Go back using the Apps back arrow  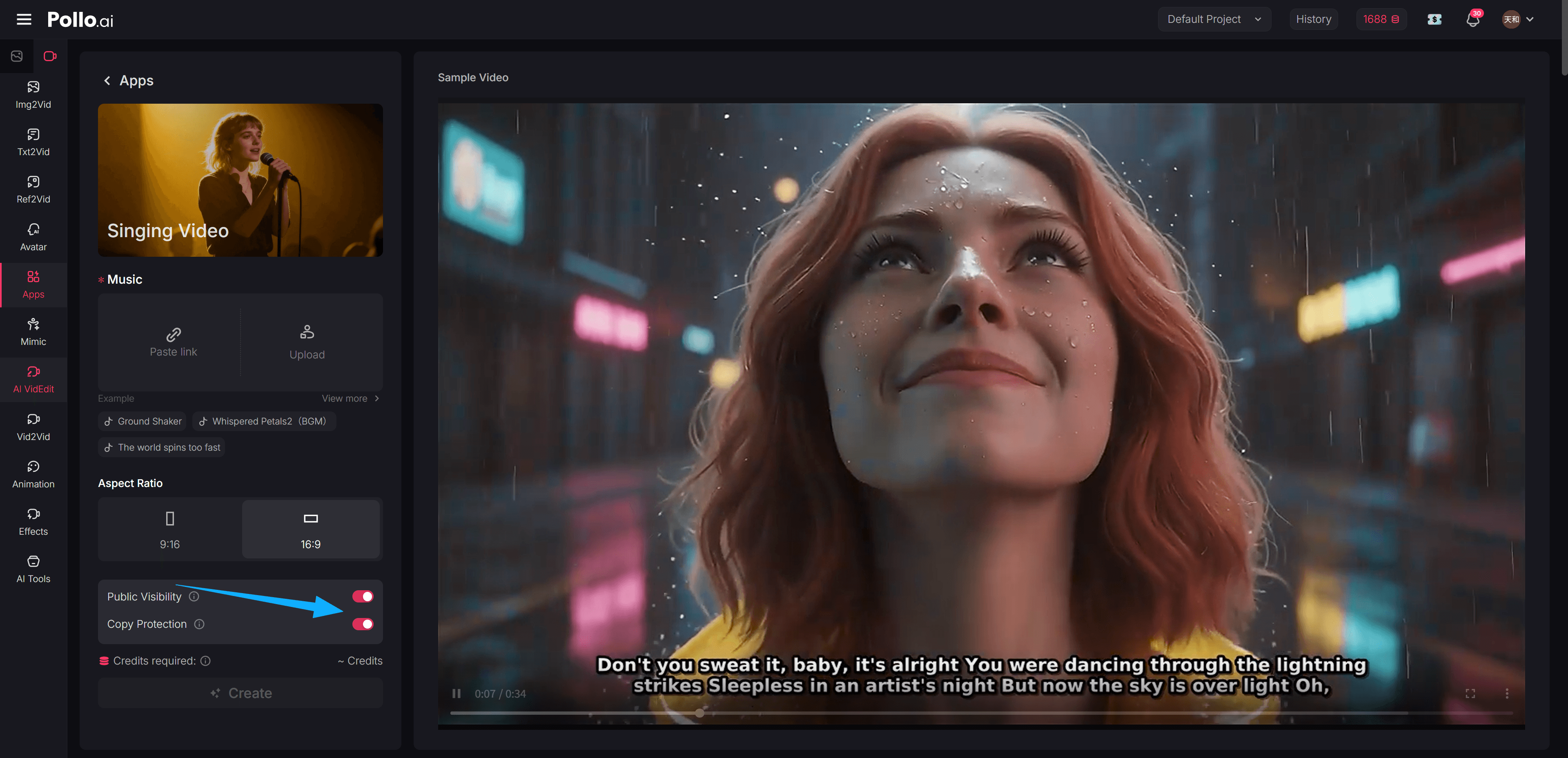click(x=107, y=80)
